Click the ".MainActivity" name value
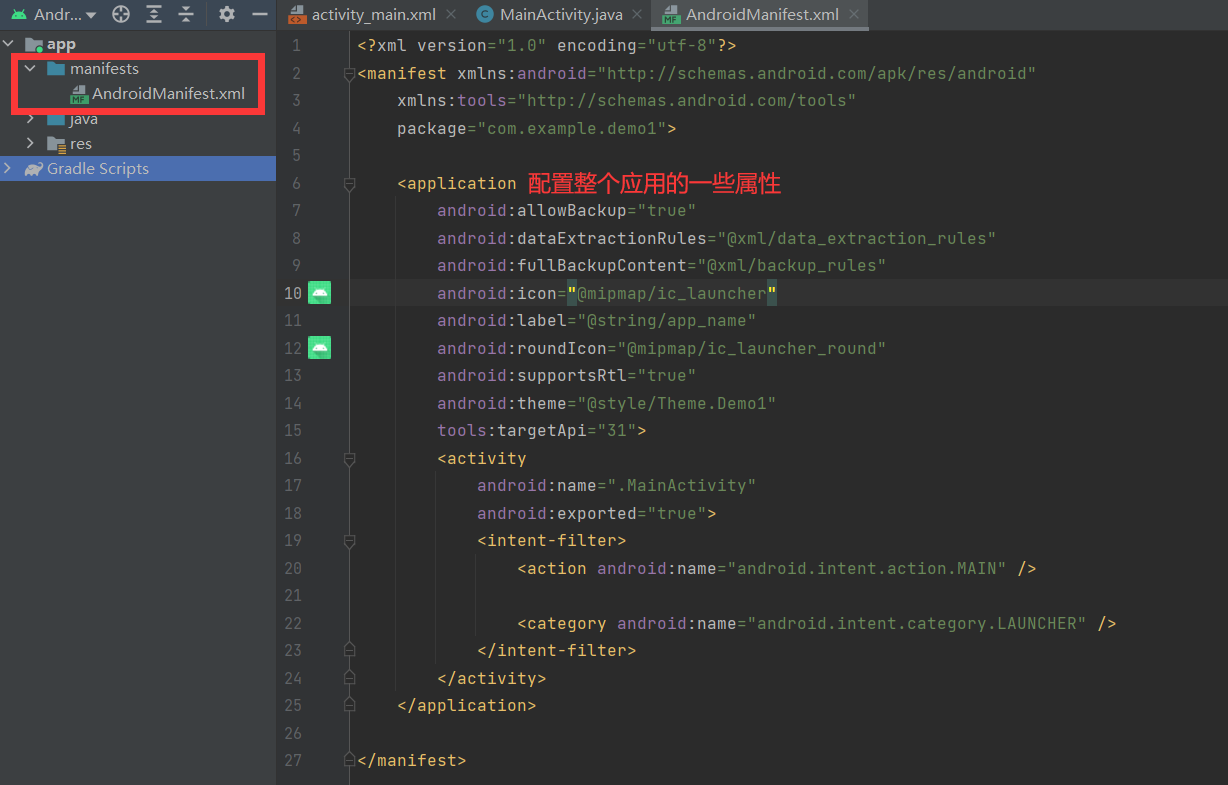 [x=682, y=486]
